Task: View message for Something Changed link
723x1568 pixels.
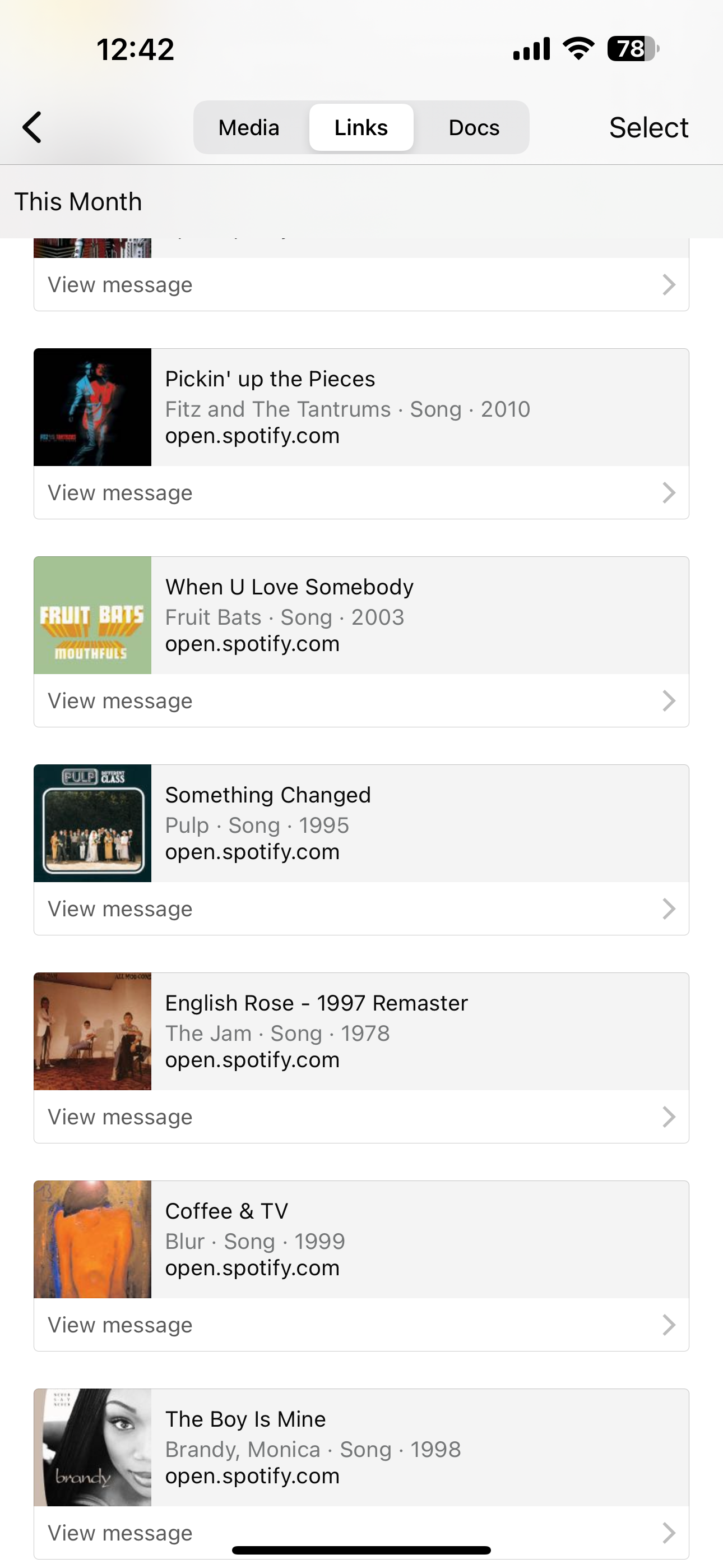Action: pyautogui.click(x=121, y=910)
